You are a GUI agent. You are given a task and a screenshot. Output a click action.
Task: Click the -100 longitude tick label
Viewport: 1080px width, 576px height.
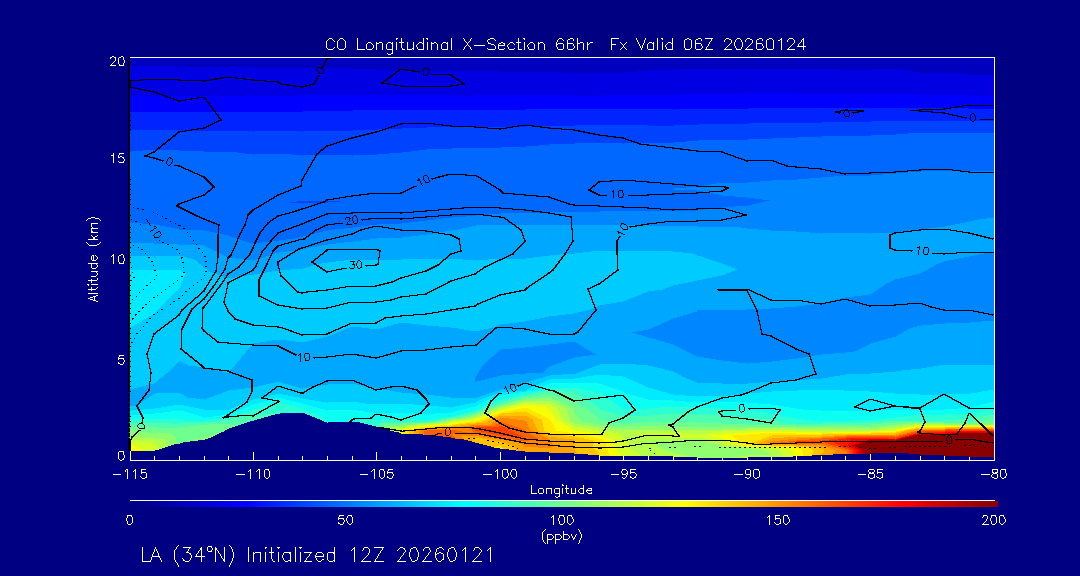(500, 475)
